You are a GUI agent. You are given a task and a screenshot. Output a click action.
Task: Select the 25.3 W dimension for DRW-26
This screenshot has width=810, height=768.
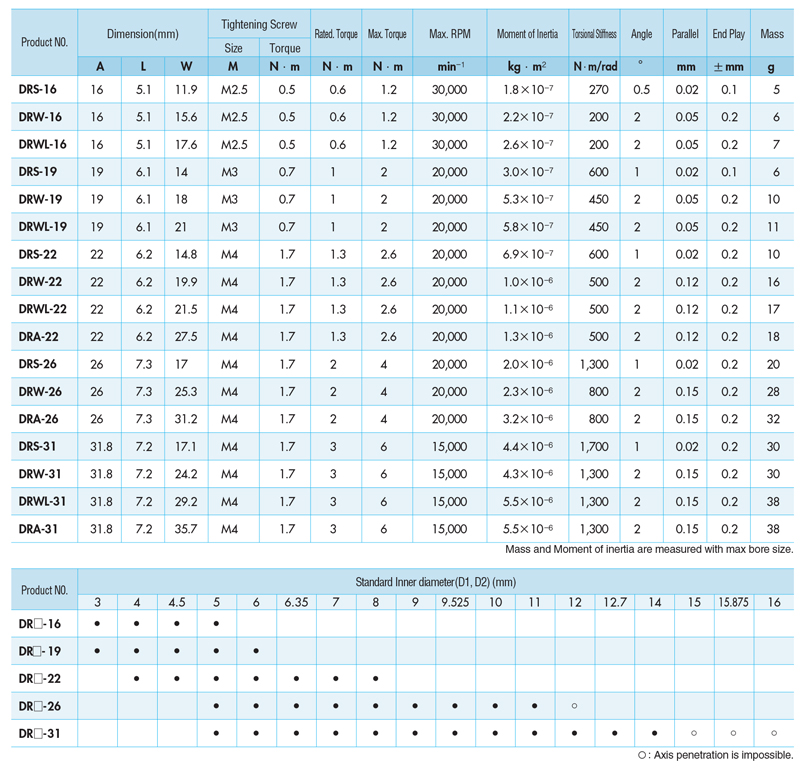point(186,391)
